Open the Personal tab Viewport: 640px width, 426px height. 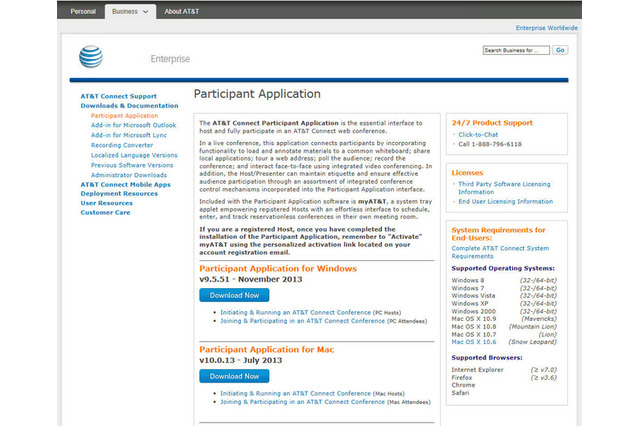pyautogui.click(x=83, y=11)
